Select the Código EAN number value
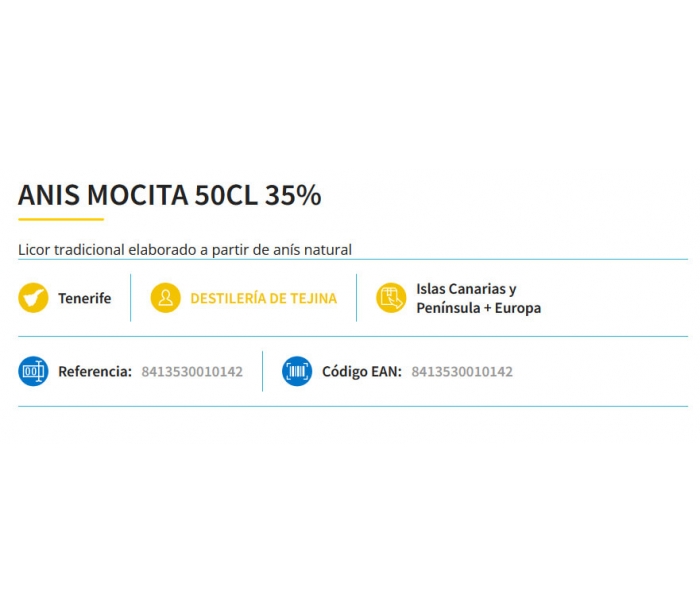 (462, 372)
